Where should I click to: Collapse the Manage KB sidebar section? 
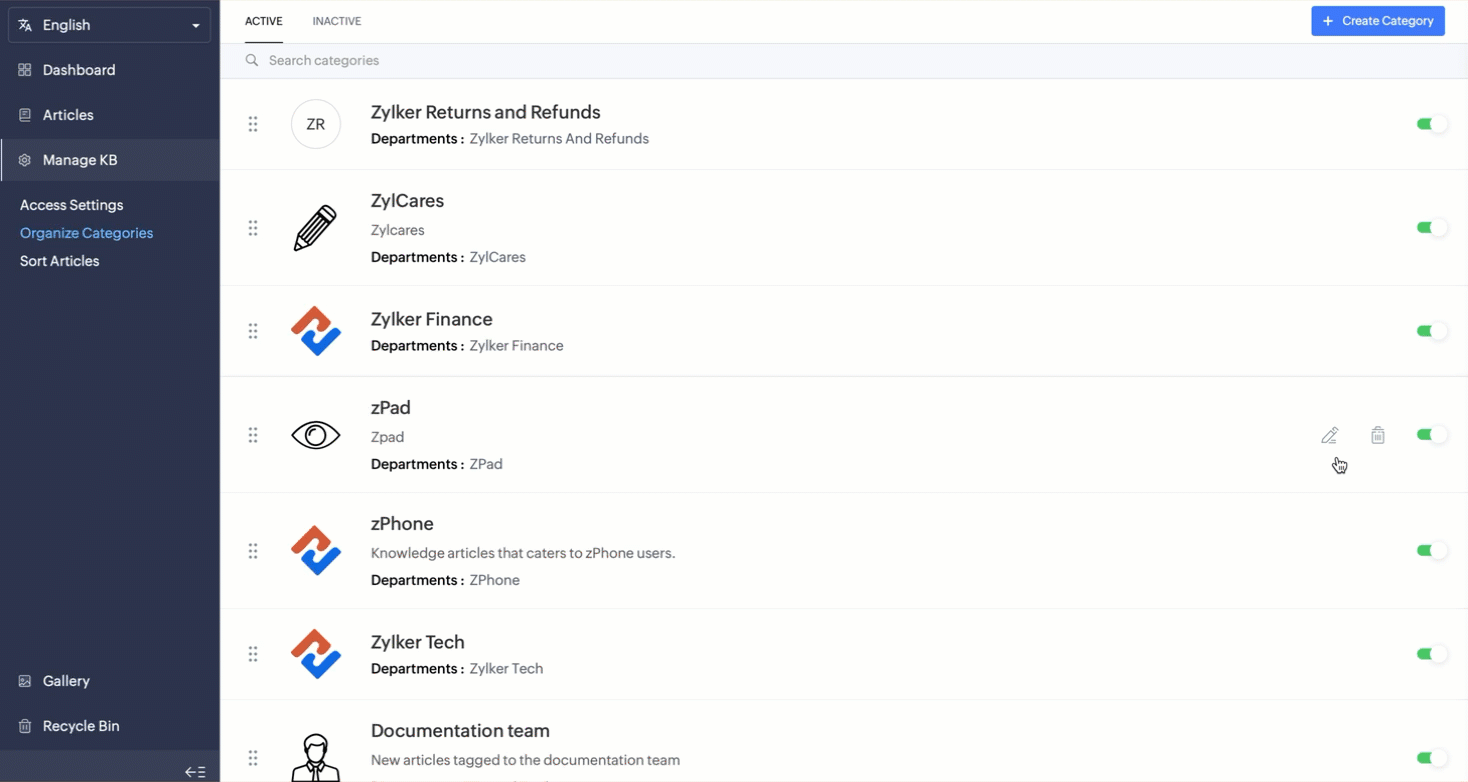pyautogui.click(x=80, y=160)
